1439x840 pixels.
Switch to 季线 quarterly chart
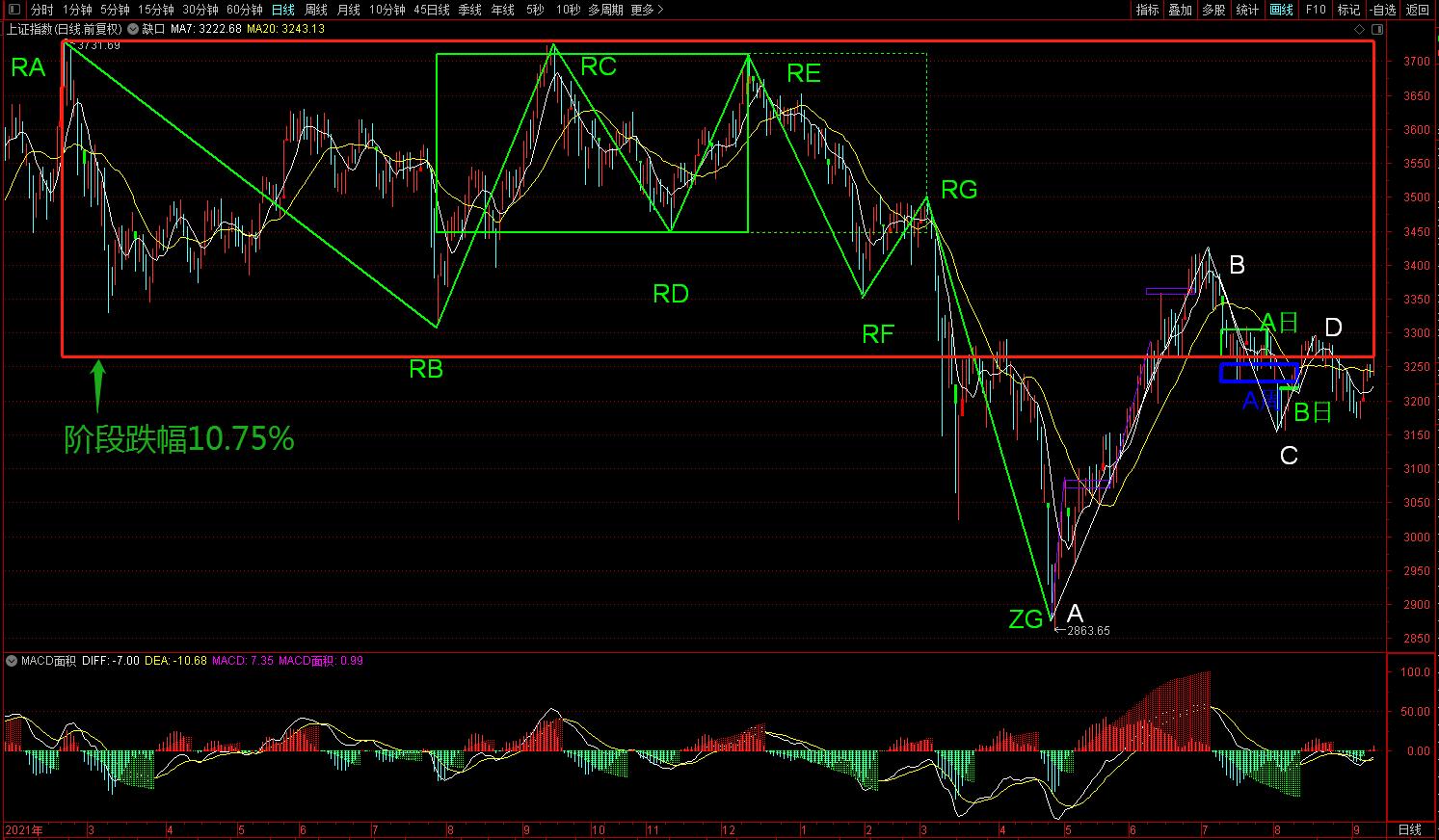[470, 10]
